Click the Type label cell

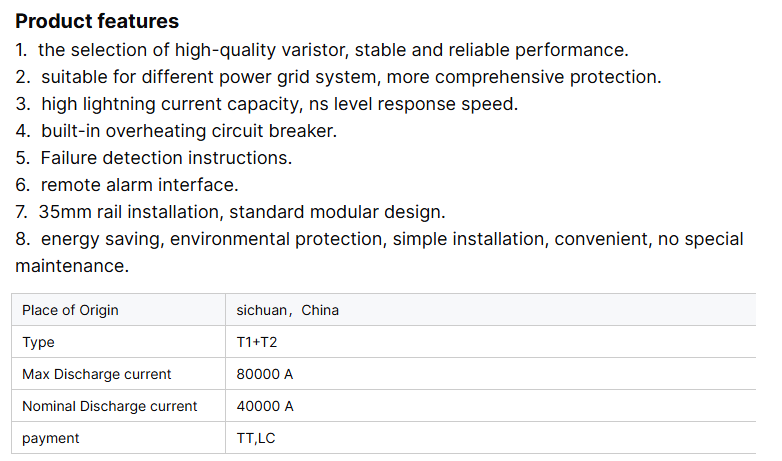(38, 342)
